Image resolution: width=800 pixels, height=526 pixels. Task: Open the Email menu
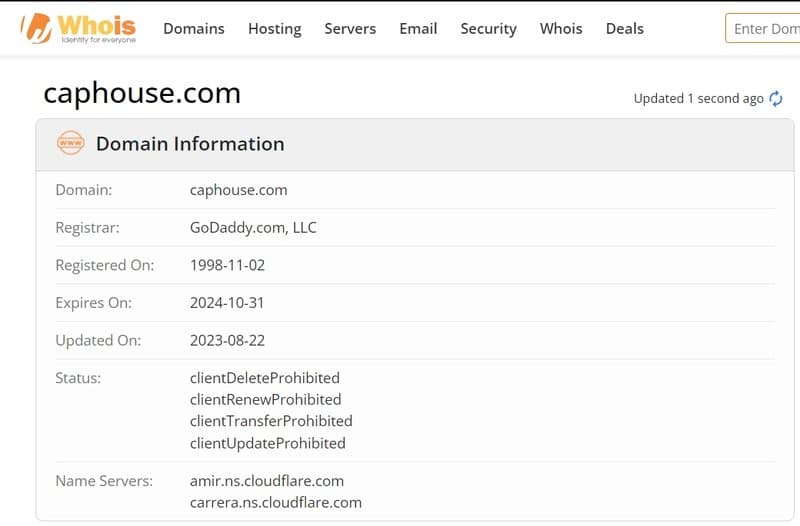click(418, 29)
